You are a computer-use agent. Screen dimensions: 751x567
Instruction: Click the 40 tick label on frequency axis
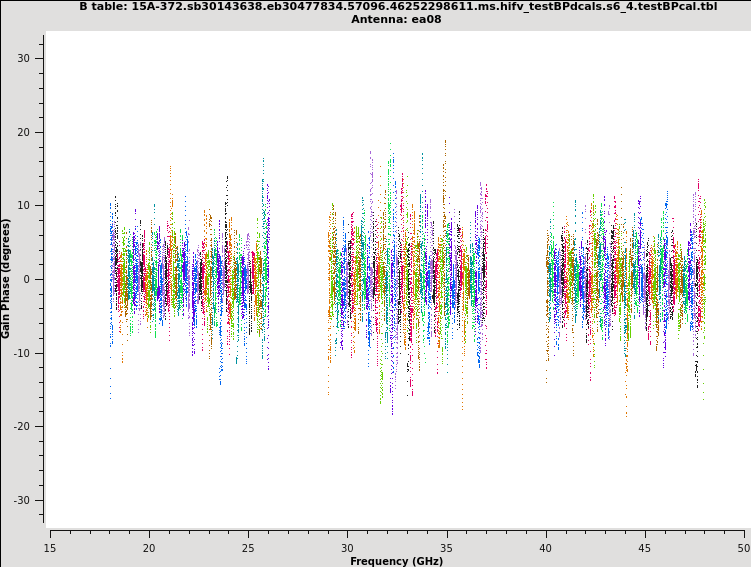pos(546,548)
